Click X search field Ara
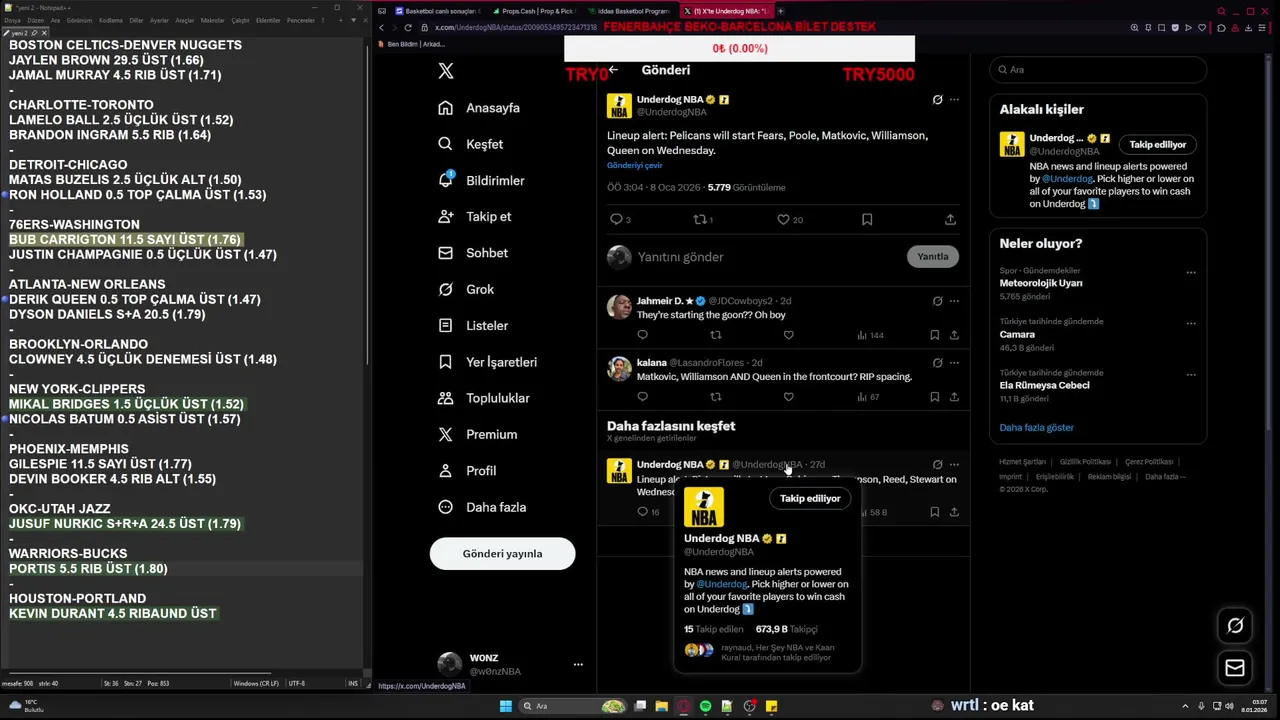This screenshot has height=720, width=1280. pos(1098,70)
